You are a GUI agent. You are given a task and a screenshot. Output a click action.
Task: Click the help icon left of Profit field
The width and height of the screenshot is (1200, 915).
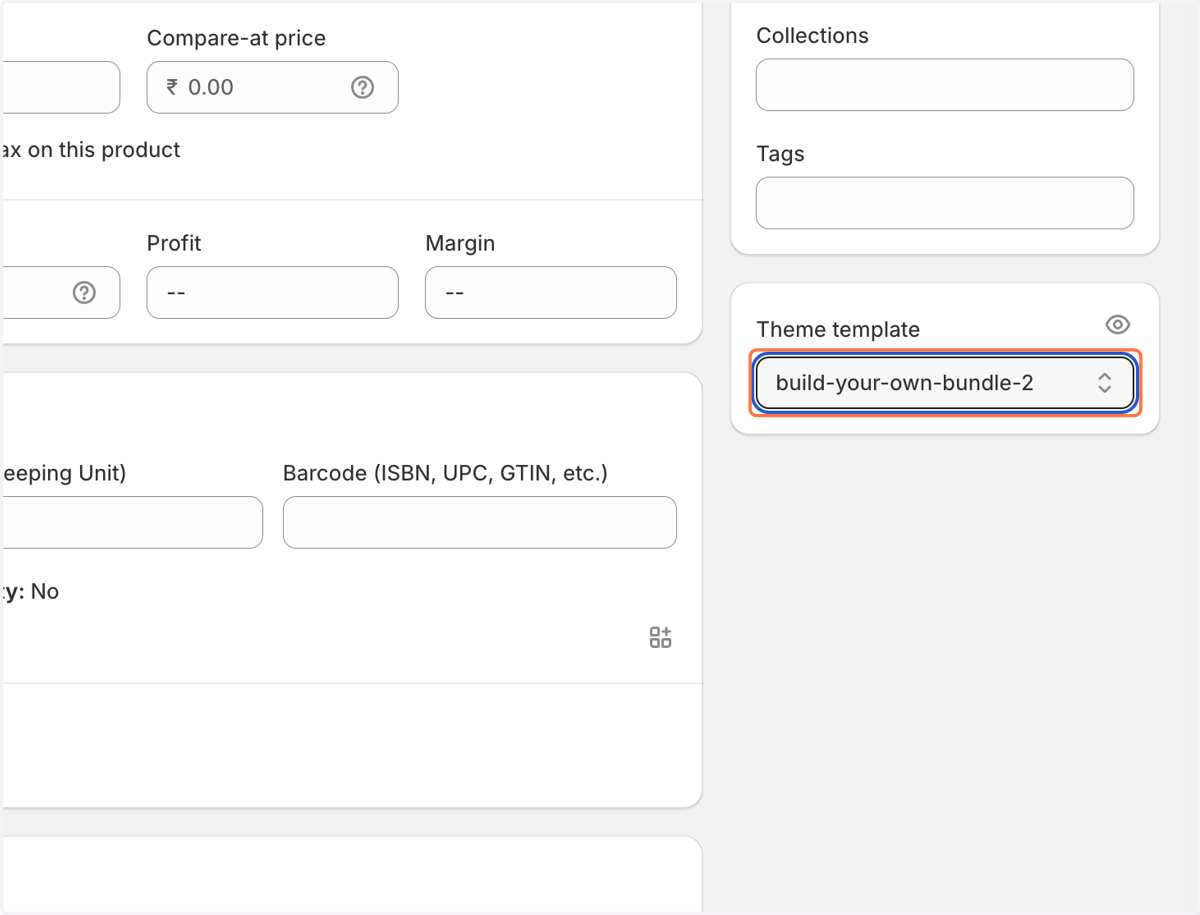pos(84,292)
